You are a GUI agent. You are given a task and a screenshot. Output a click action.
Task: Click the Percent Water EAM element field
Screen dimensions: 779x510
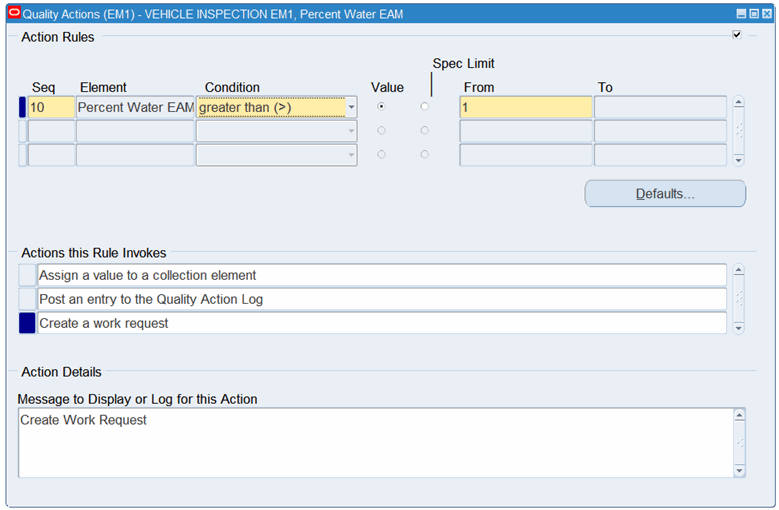point(135,107)
